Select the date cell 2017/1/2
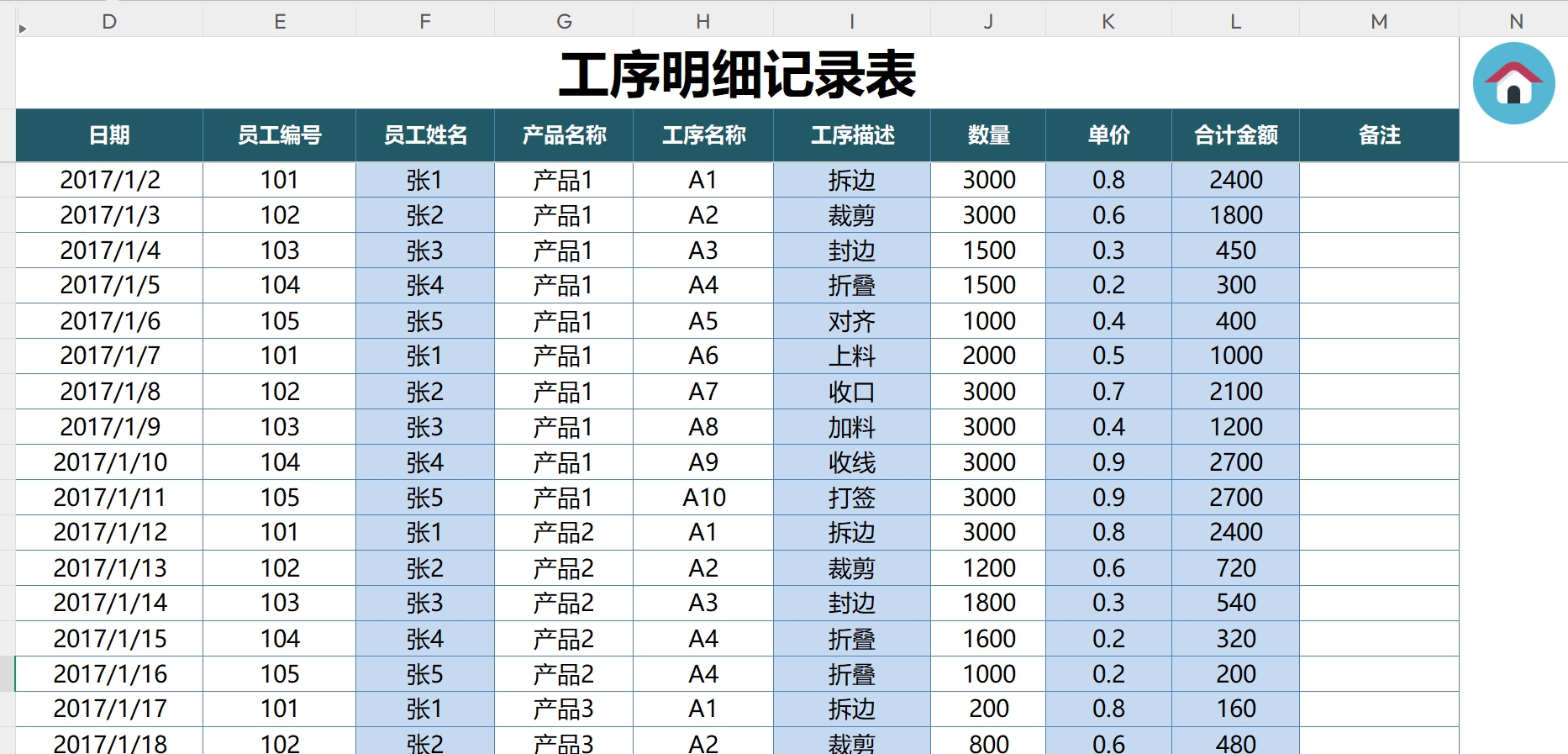The width and height of the screenshot is (1568, 754). (x=109, y=180)
